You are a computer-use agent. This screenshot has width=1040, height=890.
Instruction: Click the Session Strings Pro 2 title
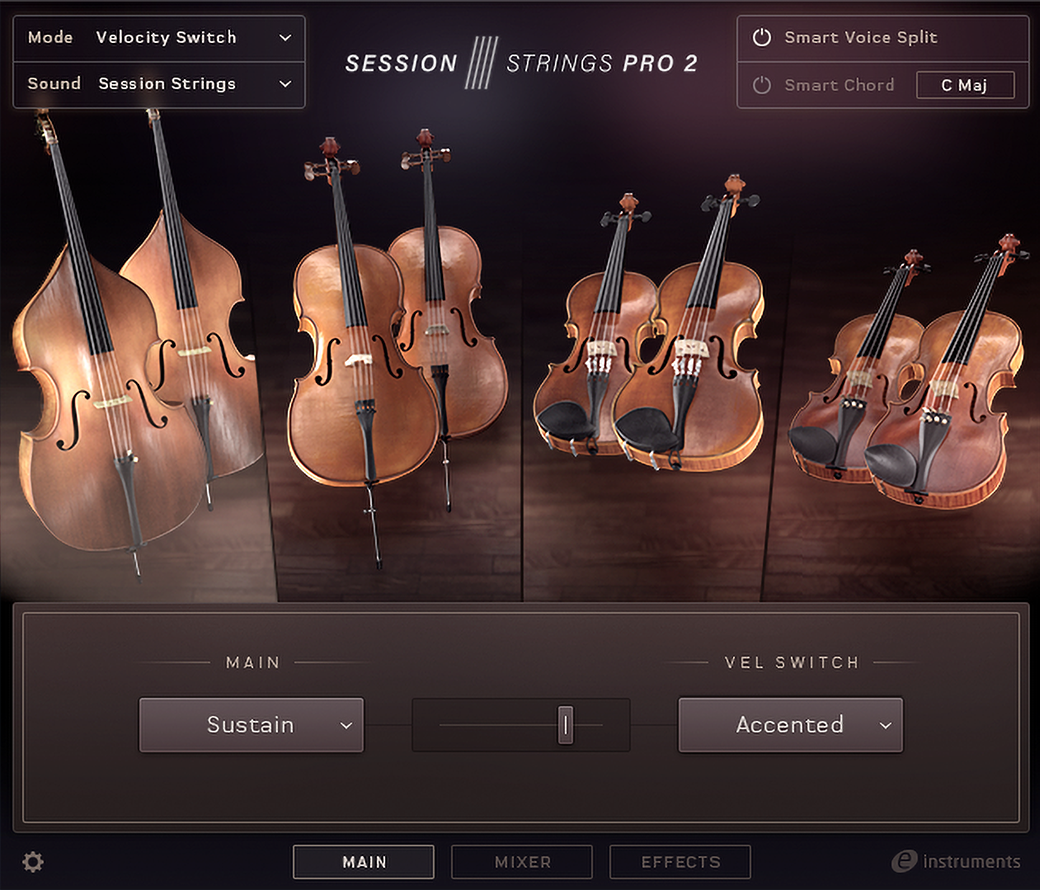(x=521, y=63)
